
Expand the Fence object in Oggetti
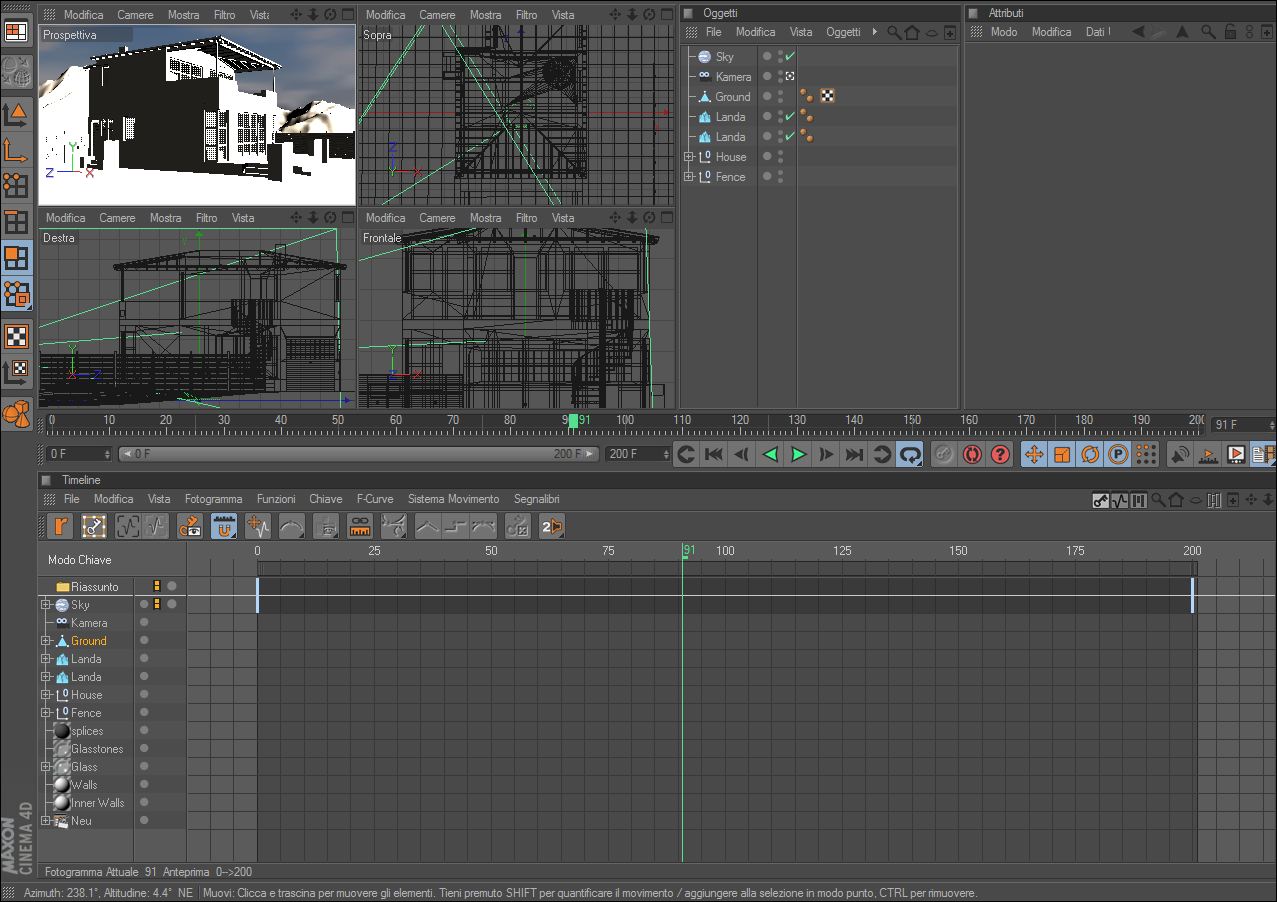point(688,177)
